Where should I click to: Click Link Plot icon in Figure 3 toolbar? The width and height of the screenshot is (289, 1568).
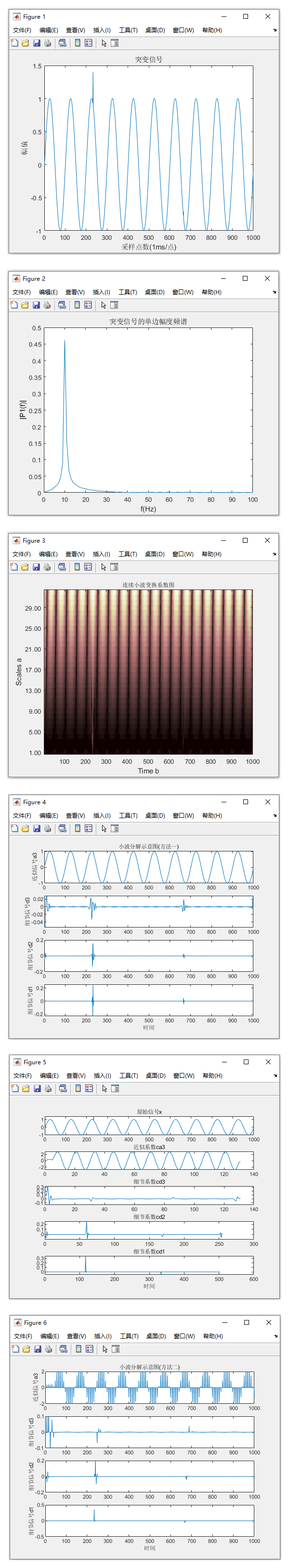62,567
